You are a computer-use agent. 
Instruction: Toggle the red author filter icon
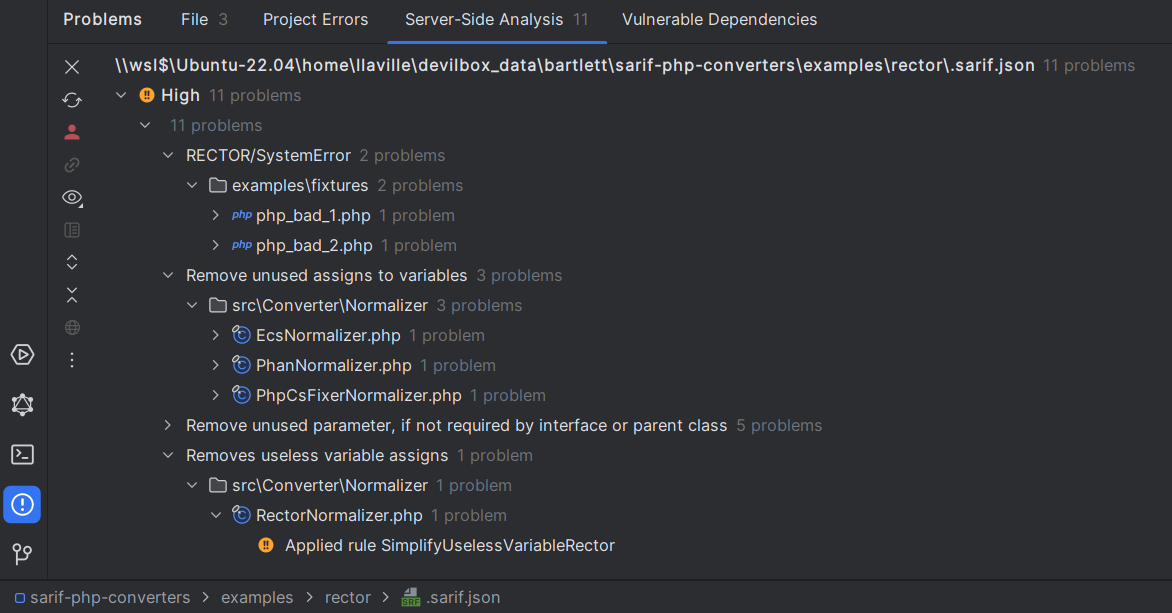pos(71,131)
